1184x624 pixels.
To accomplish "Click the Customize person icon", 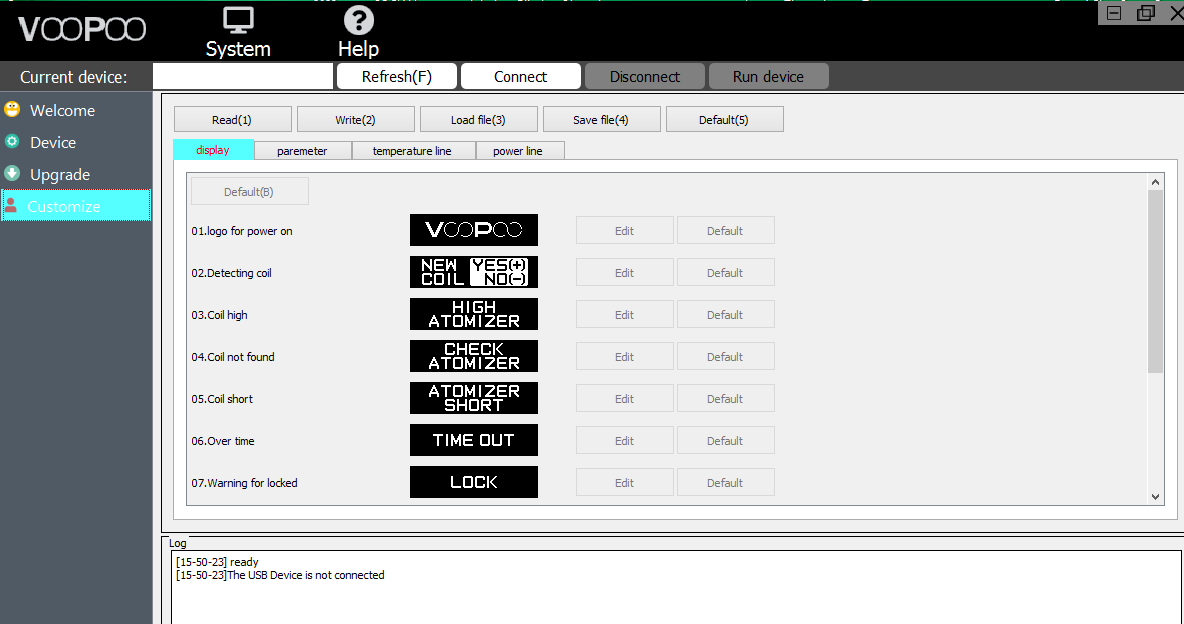I will click(x=11, y=205).
